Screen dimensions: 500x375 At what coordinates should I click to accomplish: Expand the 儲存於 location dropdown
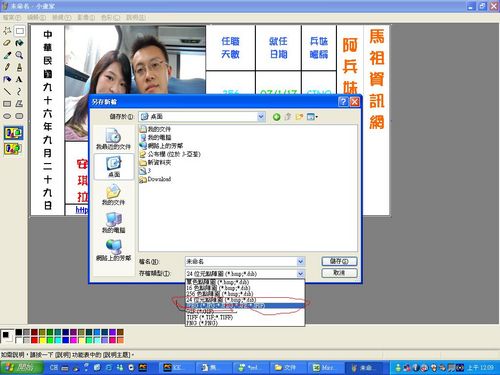(x=261, y=117)
